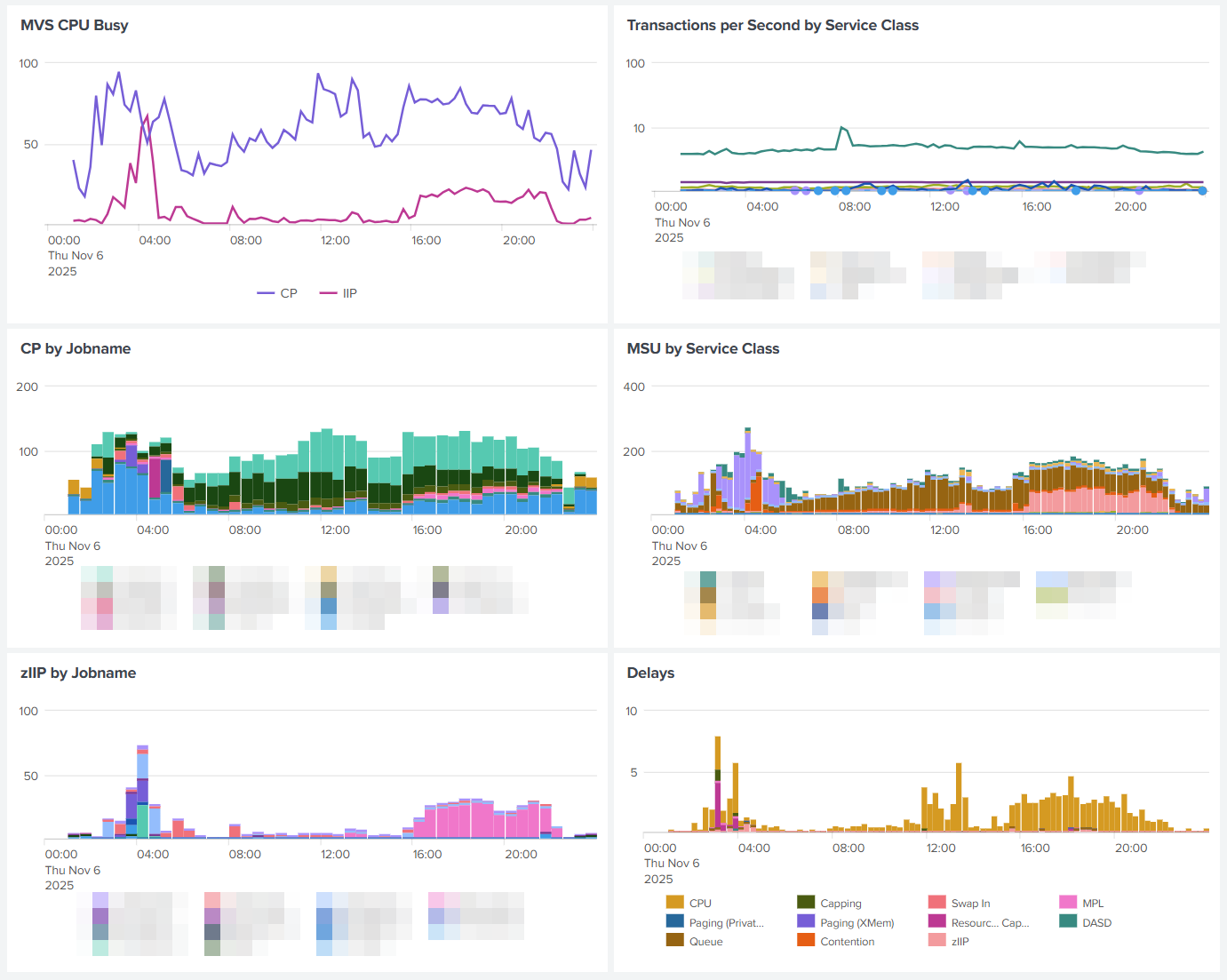Image resolution: width=1227 pixels, height=980 pixels.
Task: Select the CP by Jobname panel title
Action: coord(76,348)
